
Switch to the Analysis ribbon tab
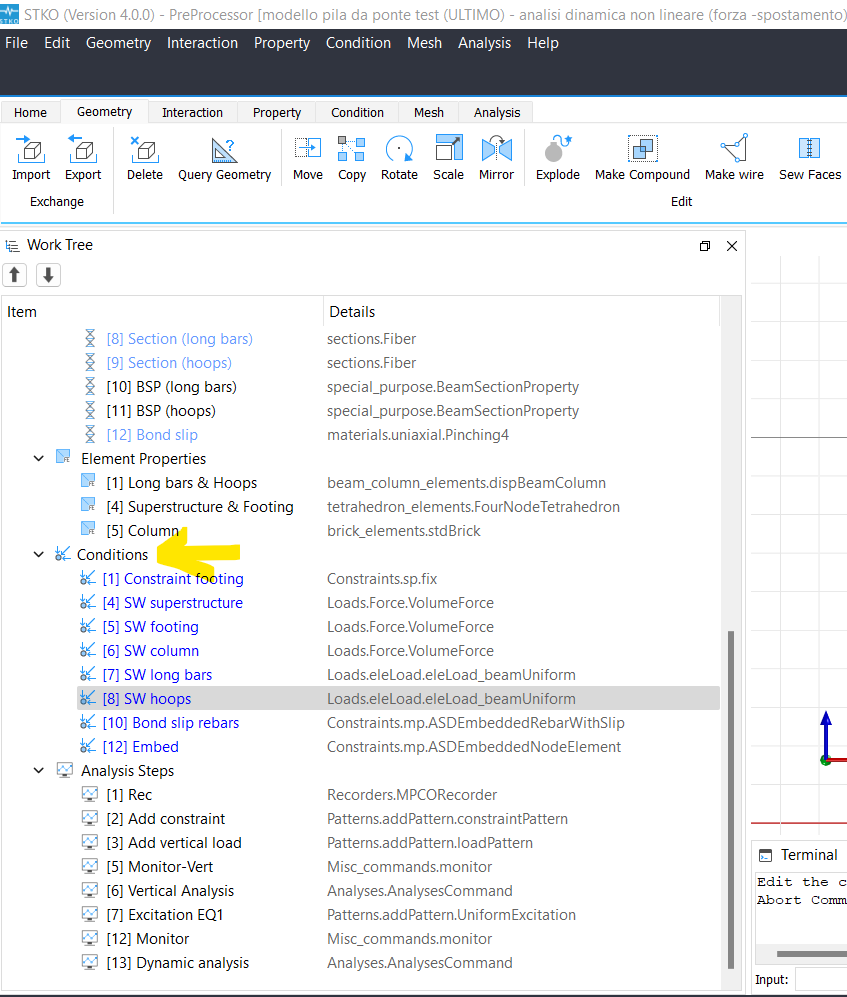pyautogui.click(x=497, y=113)
